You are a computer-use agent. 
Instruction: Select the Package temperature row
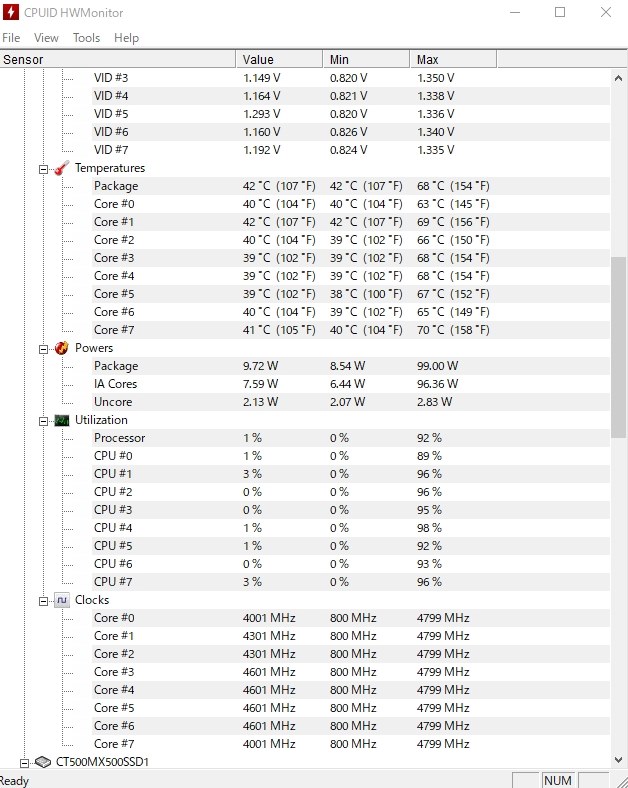pos(304,186)
